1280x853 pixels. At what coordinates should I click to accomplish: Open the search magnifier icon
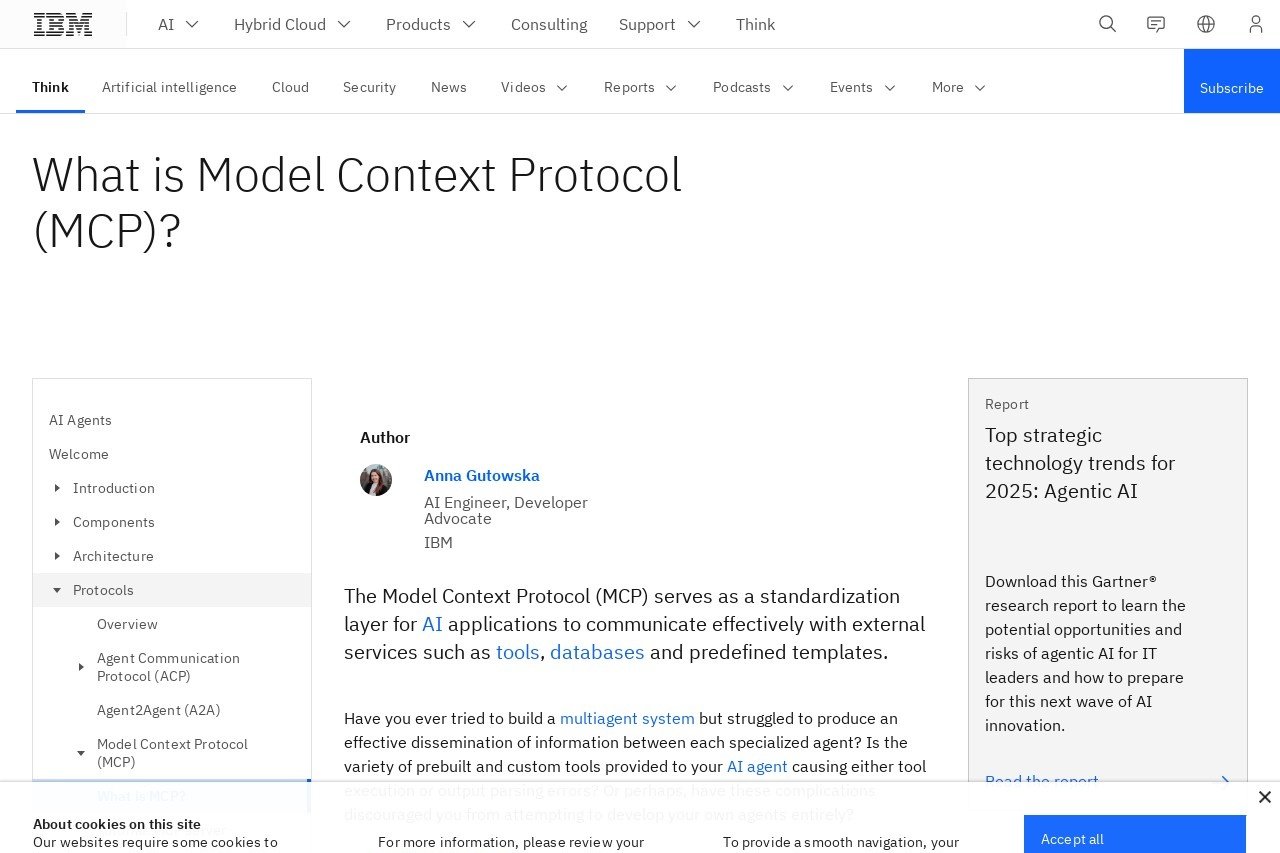click(x=1107, y=24)
